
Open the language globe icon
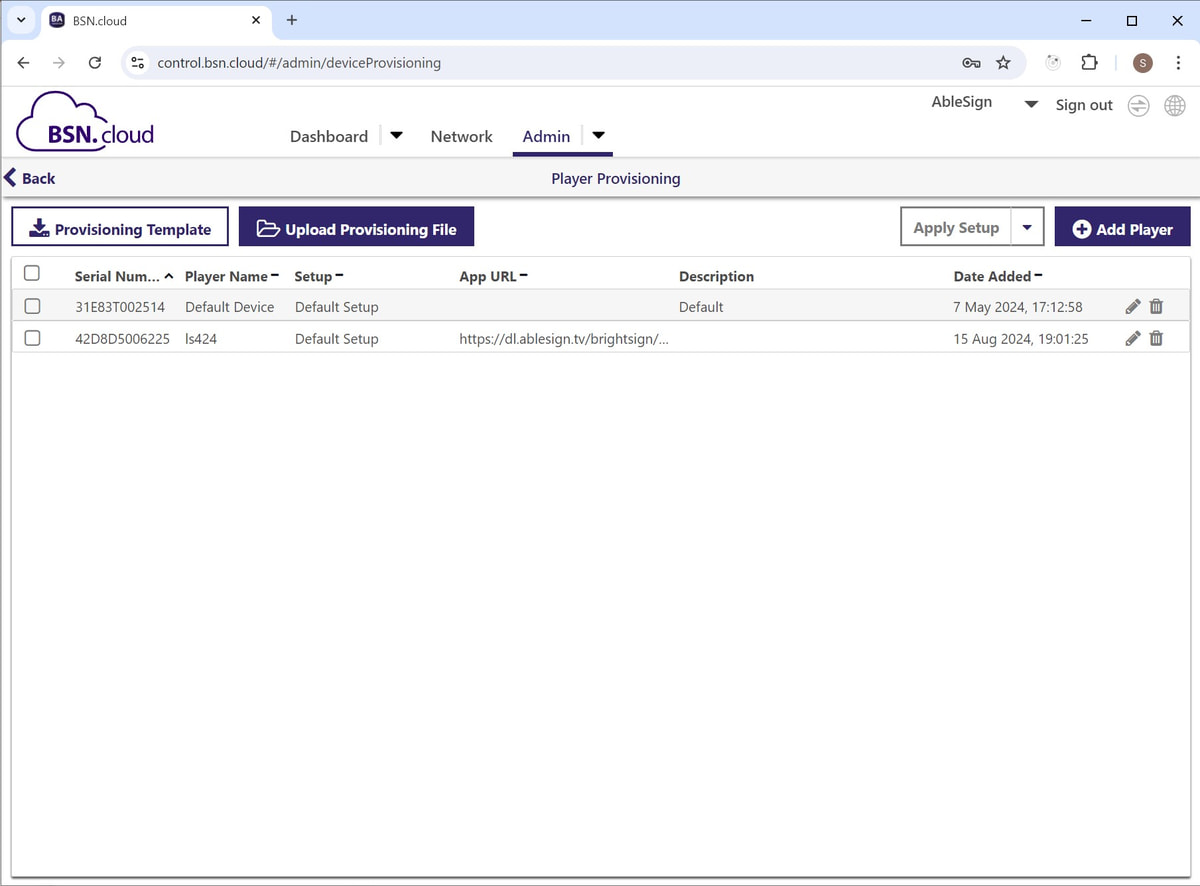pyautogui.click(x=1175, y=105)
